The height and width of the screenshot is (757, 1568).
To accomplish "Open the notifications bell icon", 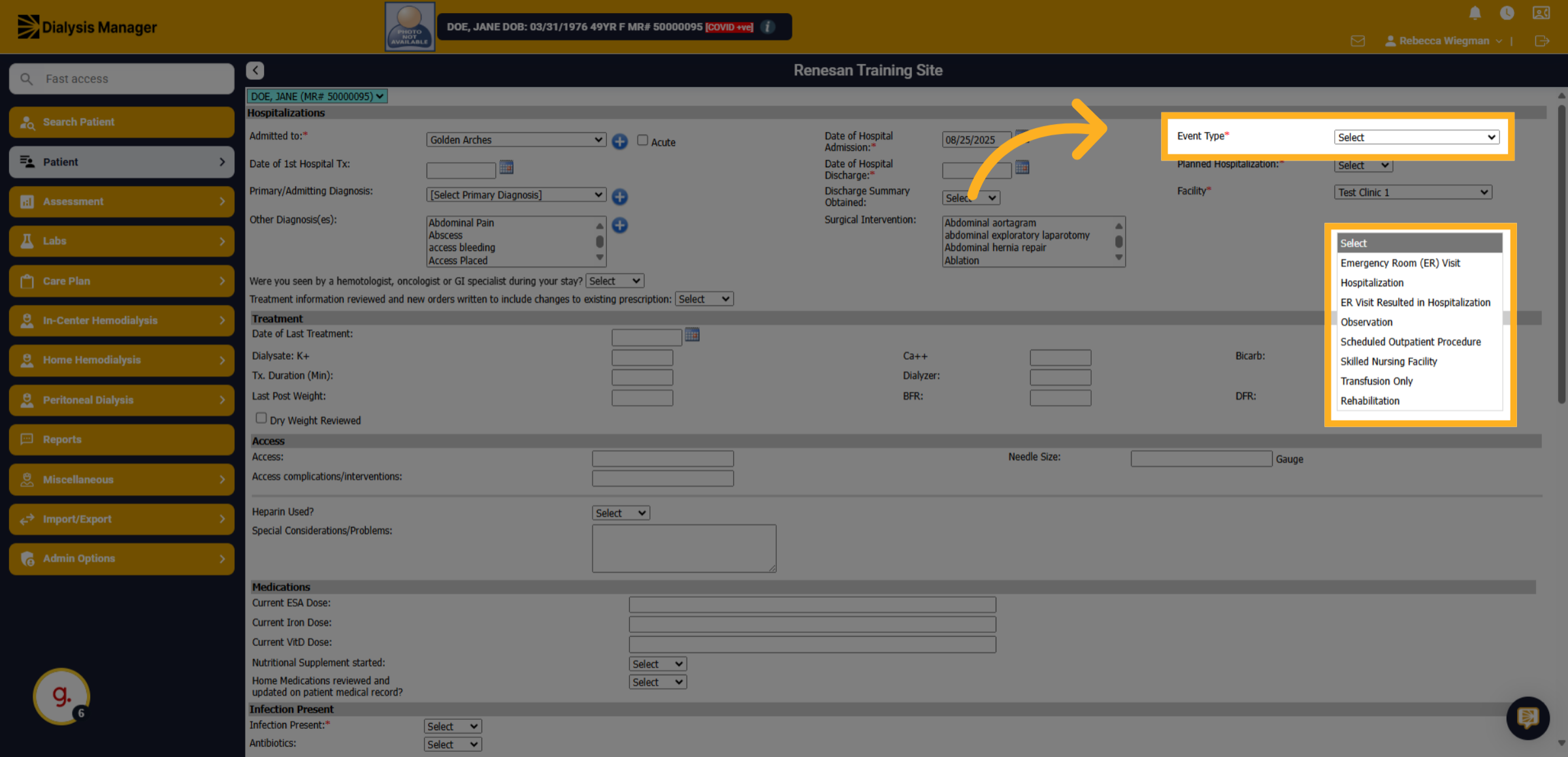I will click(1475, 12).
